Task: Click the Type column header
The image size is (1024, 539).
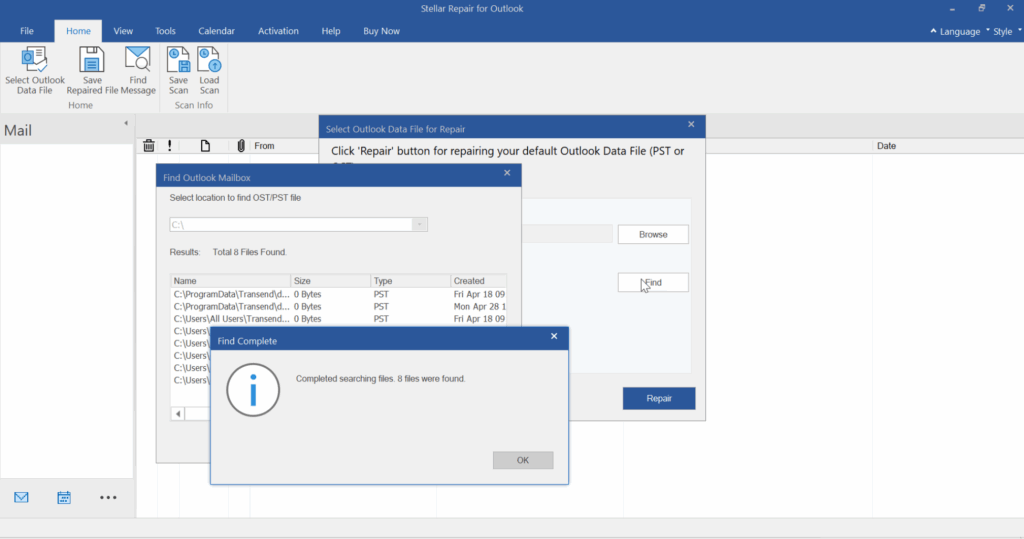Action: coord(410,281)
